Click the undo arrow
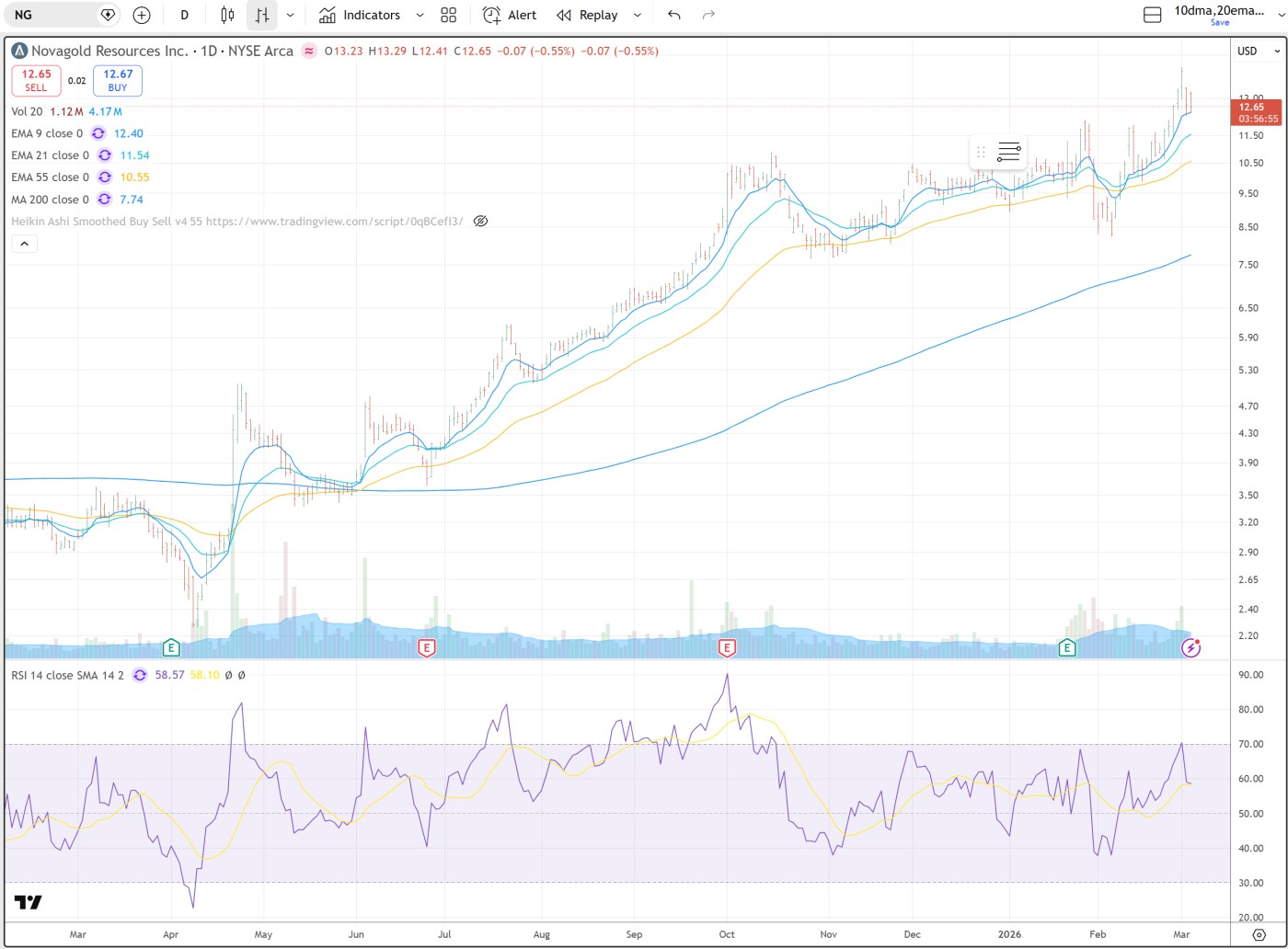This screenshot has height=949, width=1288. pos(674,15)
